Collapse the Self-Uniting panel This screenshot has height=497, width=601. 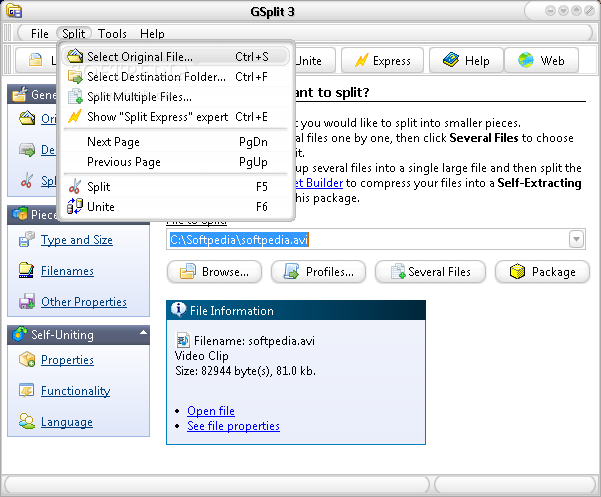(x=143, y=333)
